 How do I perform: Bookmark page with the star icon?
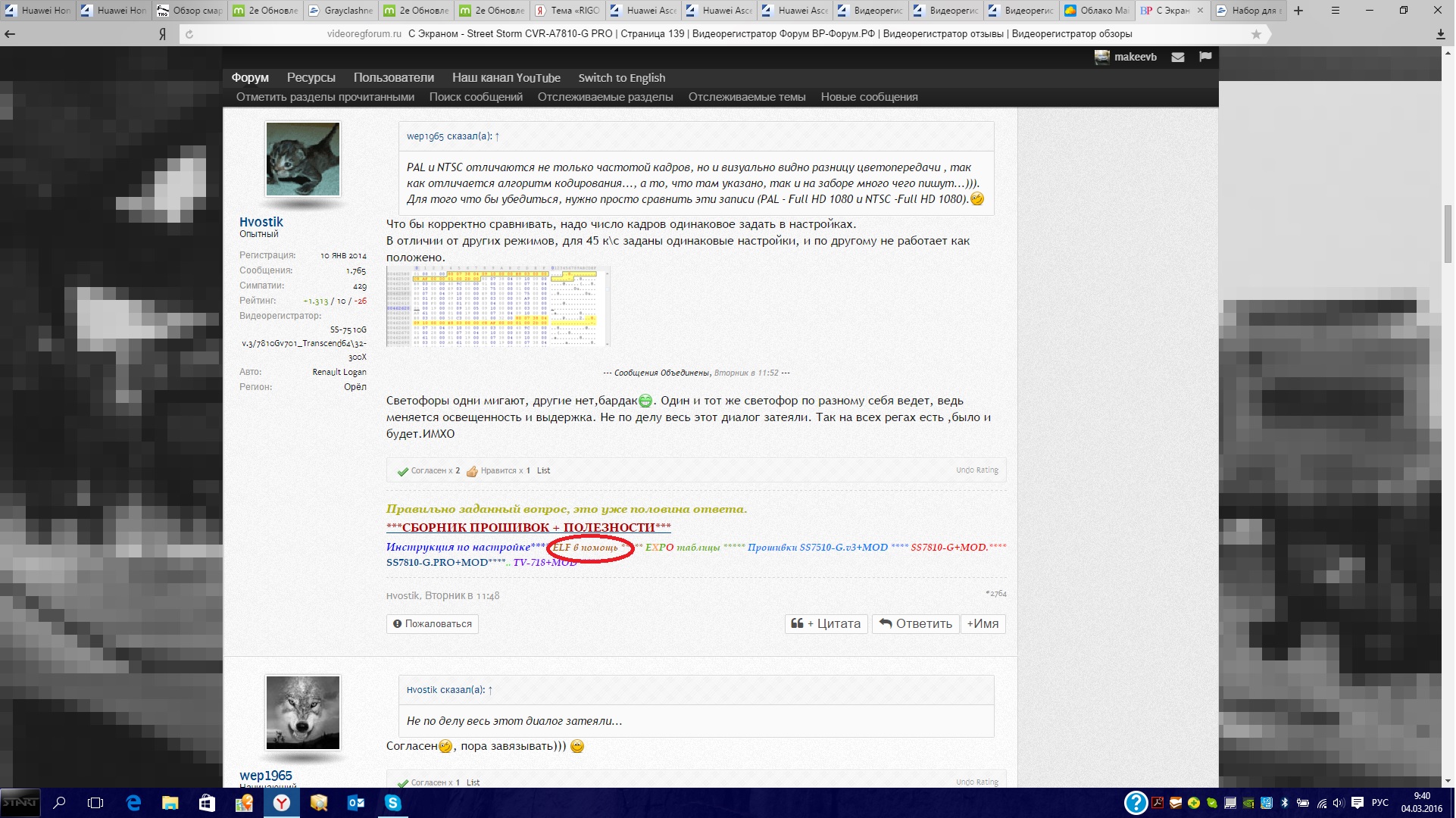coord(1257,34)
